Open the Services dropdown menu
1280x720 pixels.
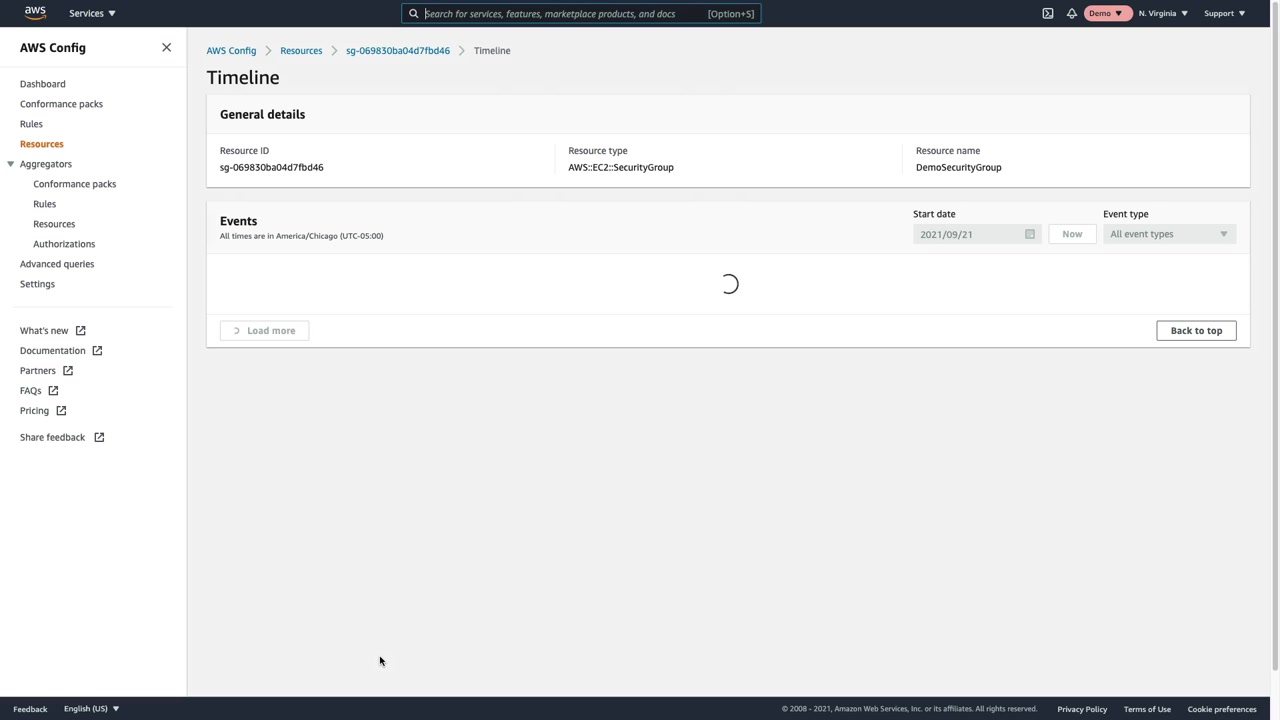(x=92, y=13)
